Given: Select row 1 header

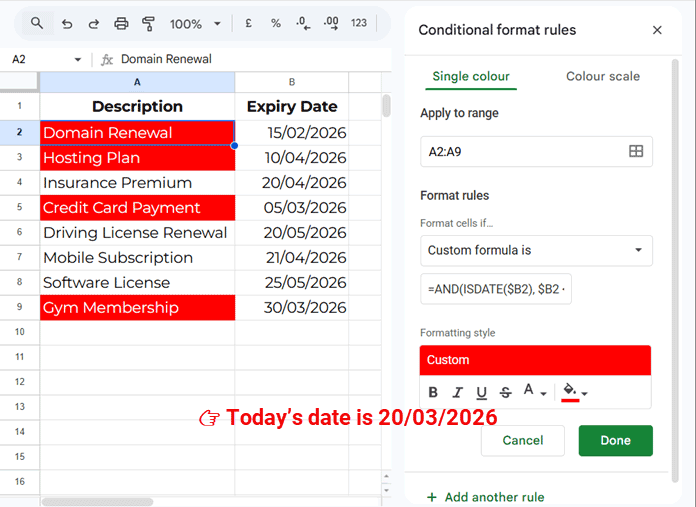Looking at the screenshot, I should (20, 106).
